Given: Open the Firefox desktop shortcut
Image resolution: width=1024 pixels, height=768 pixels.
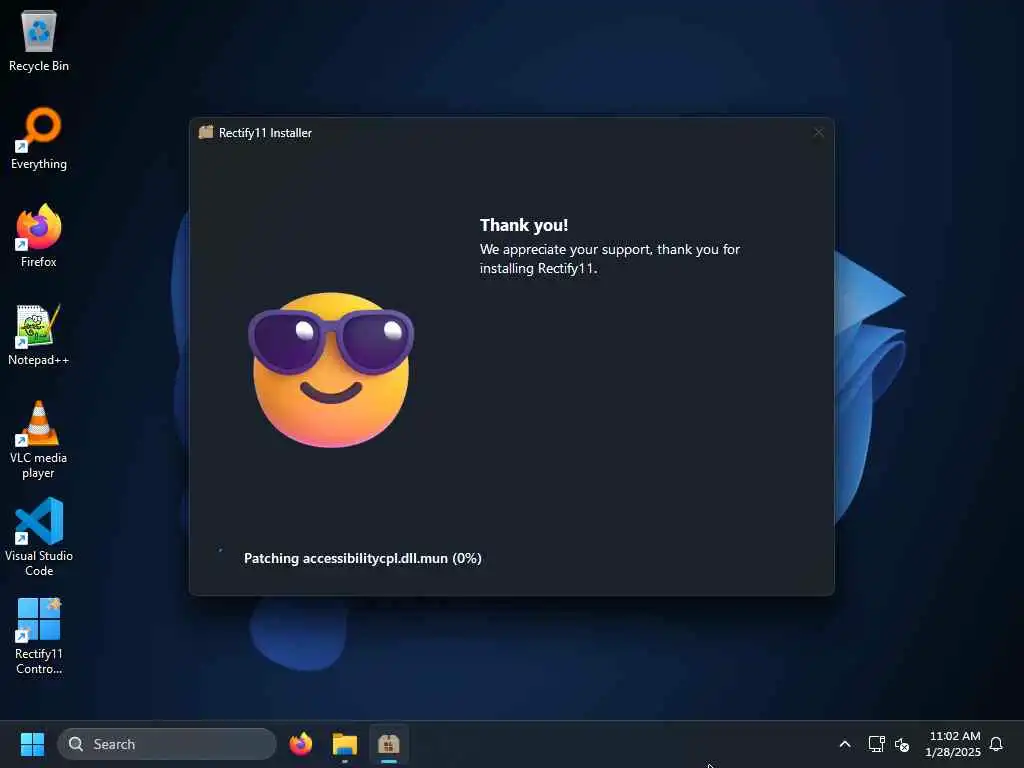Looking at the screenshot, I should [x=39, y=236].
